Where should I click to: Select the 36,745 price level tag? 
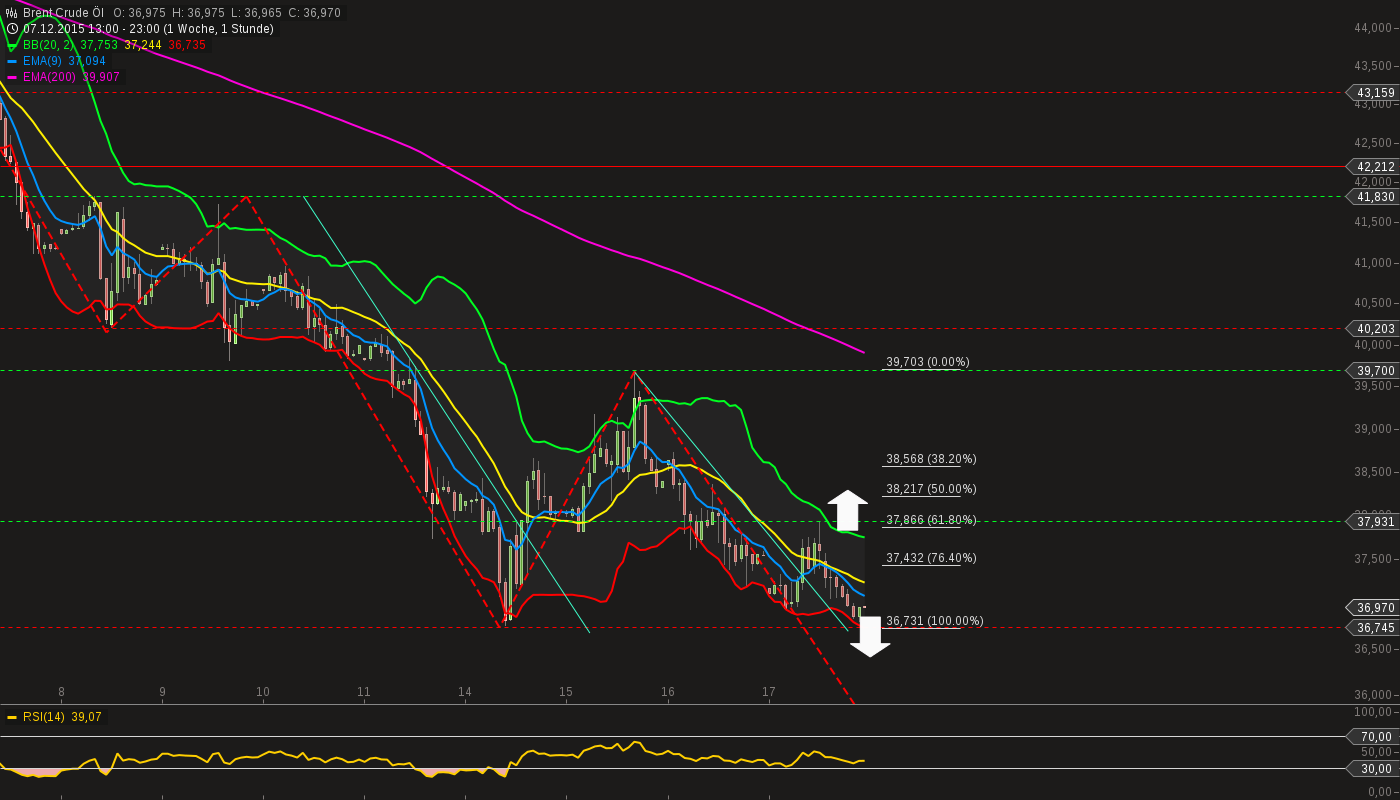pos(1375,628)
